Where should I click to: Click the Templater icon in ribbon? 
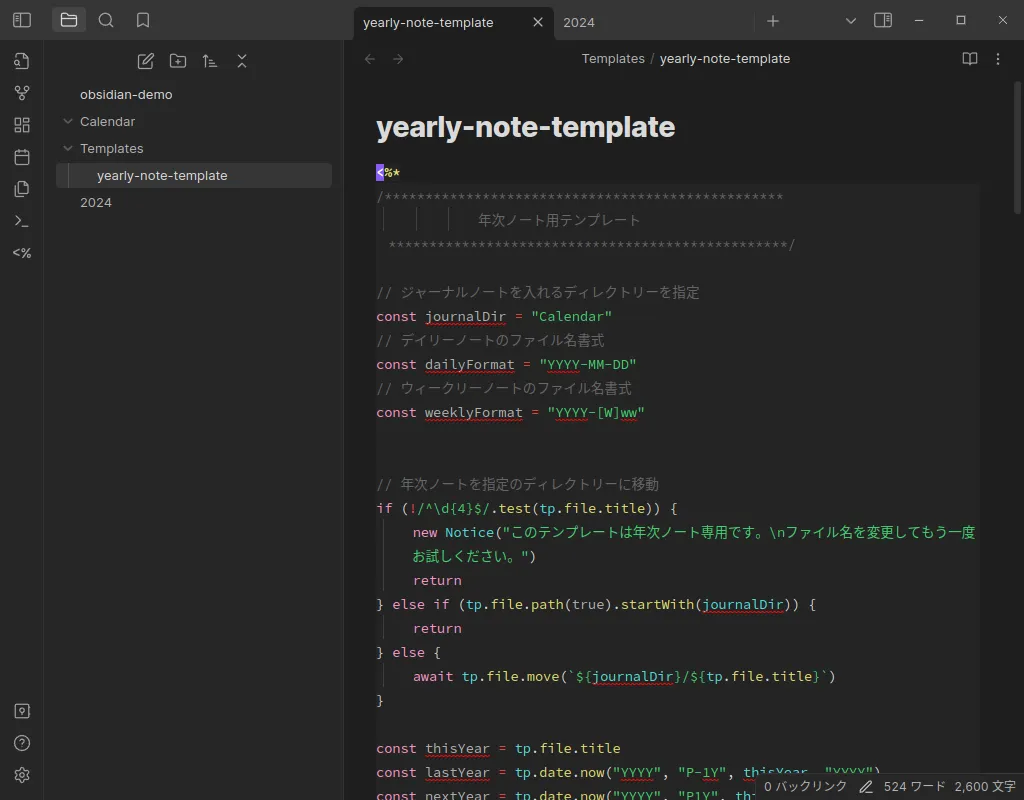coord(22,253)
